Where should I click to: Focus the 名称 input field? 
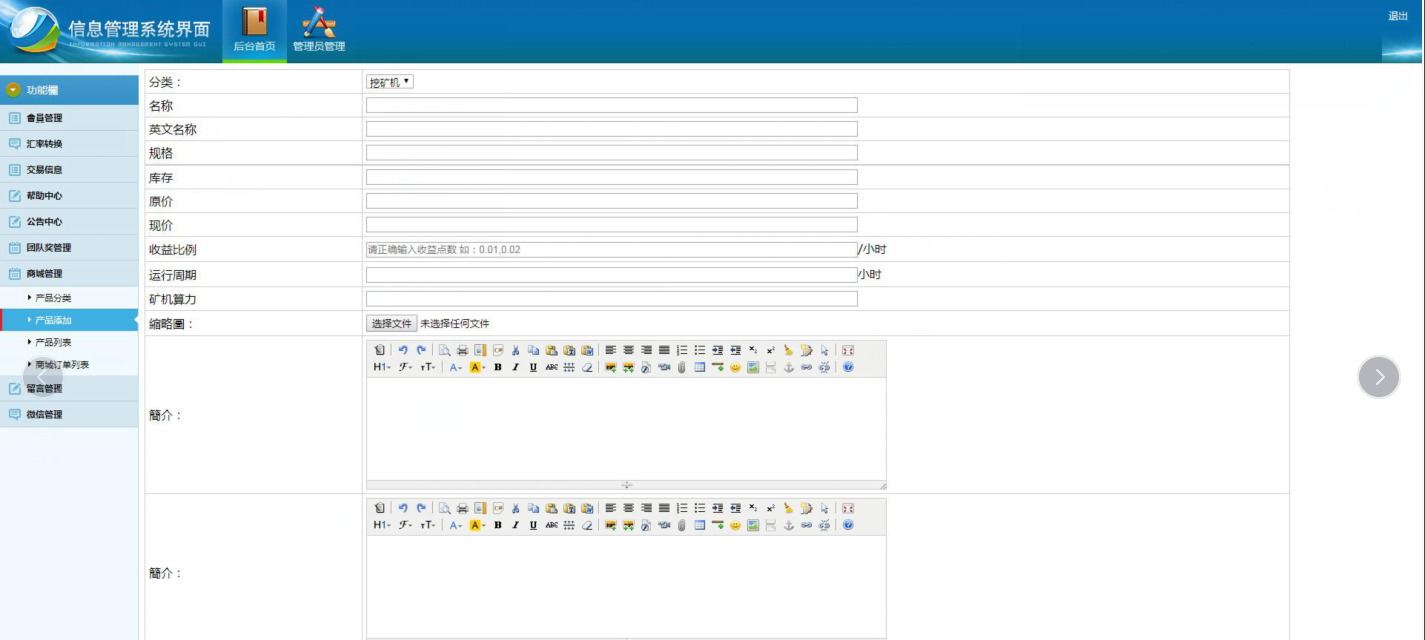612,105
